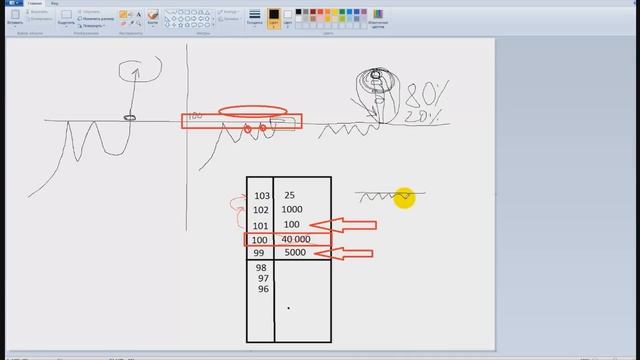Select the Magnifier tool
The image size is (640, 360).
click(139, 24)
